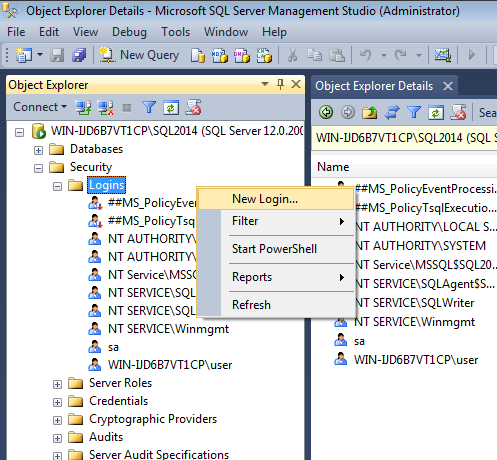Choose New Login... from context menu
This screenshot has width=497, height=460.
[x=276, y=199]
